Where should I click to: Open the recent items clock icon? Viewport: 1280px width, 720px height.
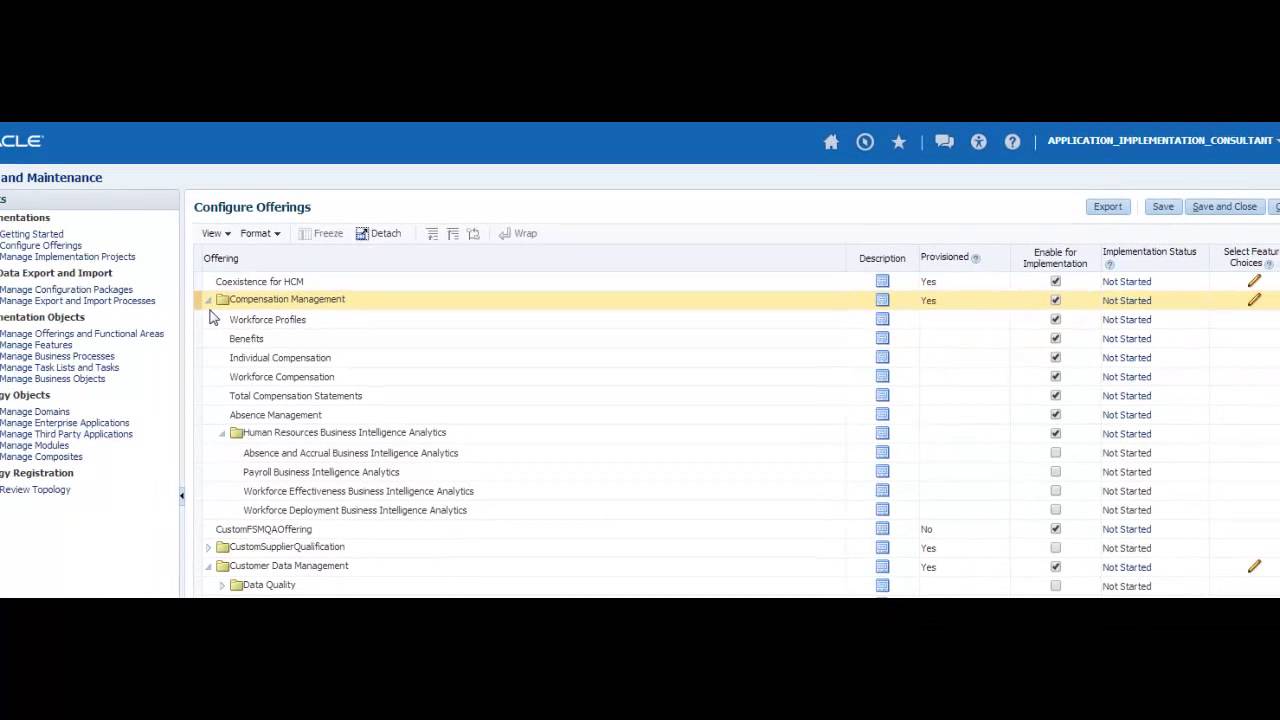pos(865,142)
